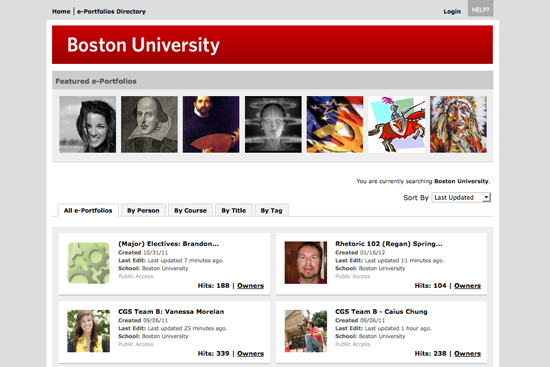Switch to the By Title tab
550x367 pixels.
point(234,211)
